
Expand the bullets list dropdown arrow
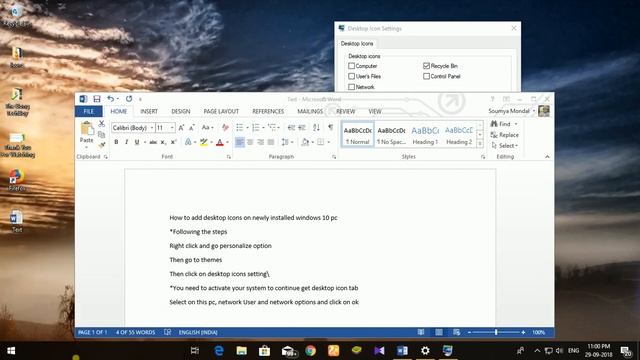(x=247, y=128)
